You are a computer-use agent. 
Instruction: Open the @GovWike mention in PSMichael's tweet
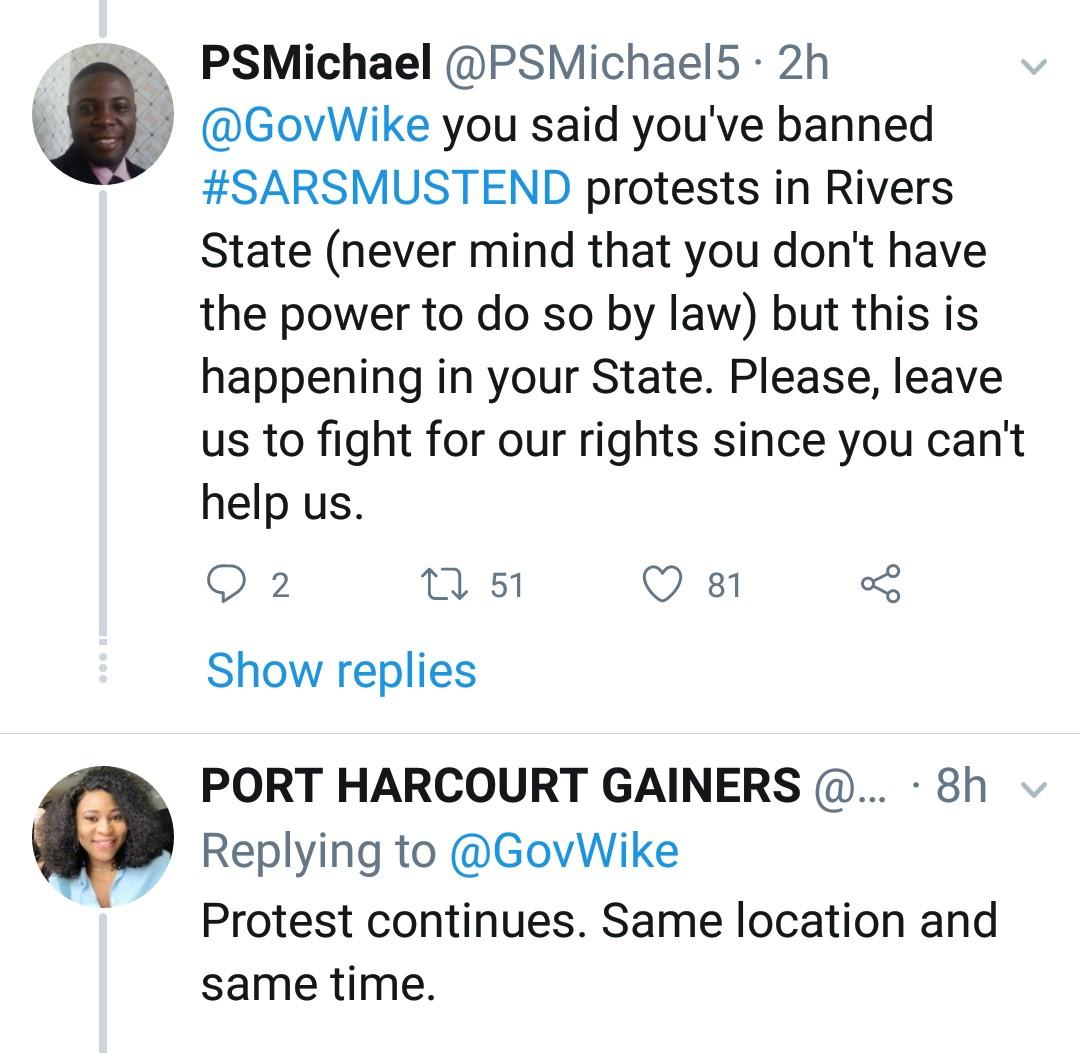315,126
